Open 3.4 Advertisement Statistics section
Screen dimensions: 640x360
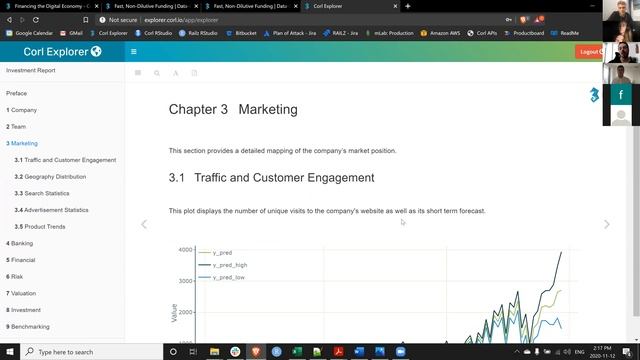coord(51,210)
